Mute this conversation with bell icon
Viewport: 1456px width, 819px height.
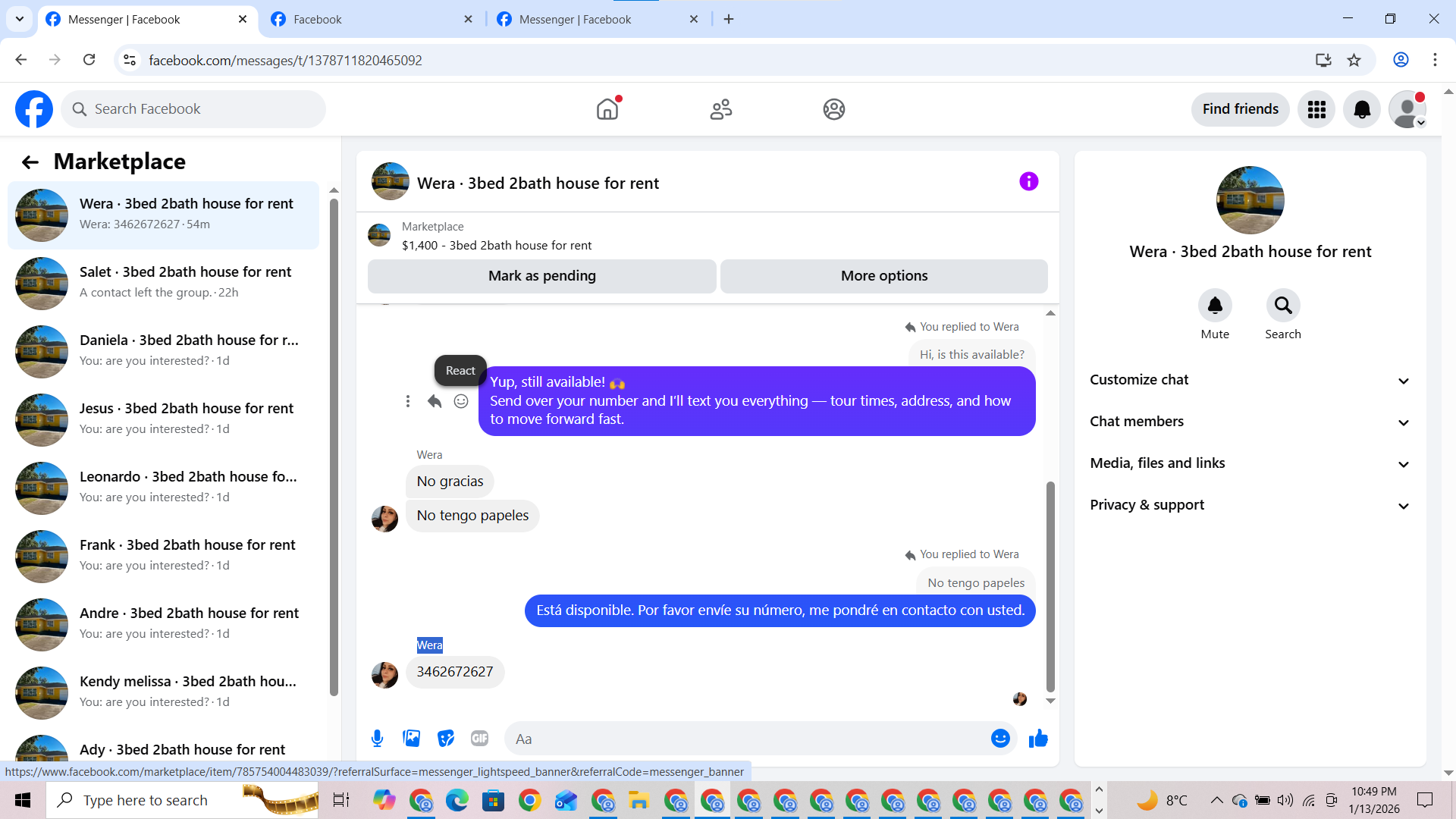(1214, 306)
